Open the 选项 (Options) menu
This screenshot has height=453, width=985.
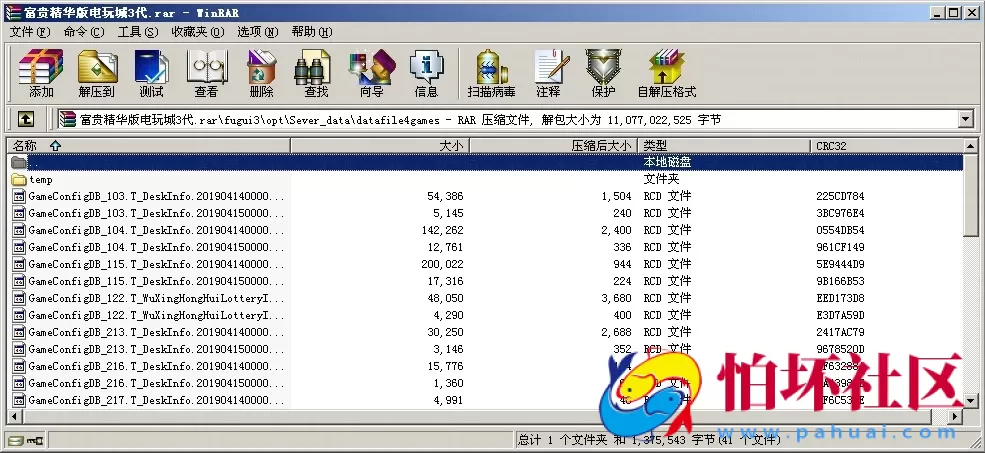click(x=258, y=31)
